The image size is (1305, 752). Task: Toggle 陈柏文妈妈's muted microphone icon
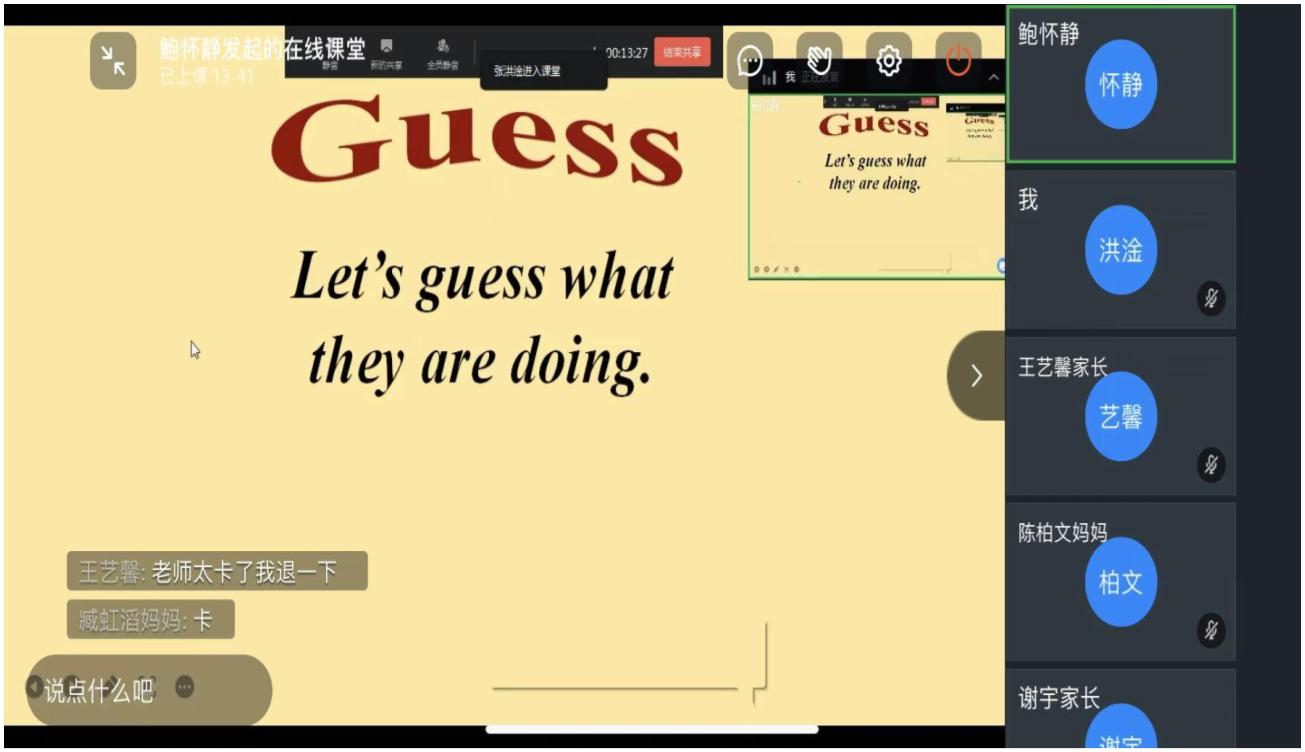(1211, 630)
